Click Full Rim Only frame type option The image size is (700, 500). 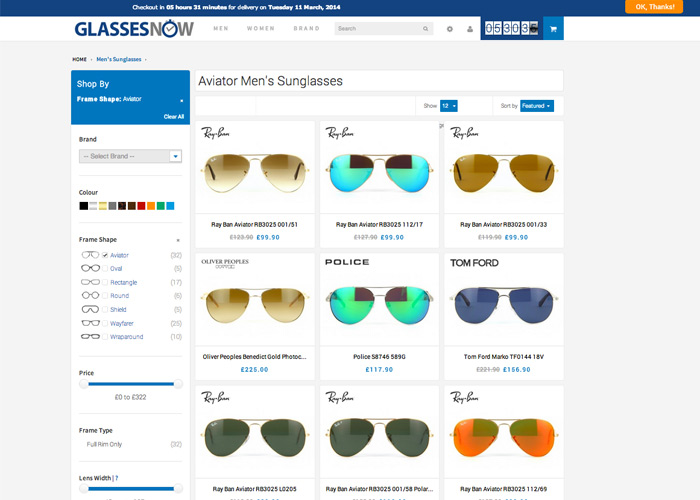104,444
